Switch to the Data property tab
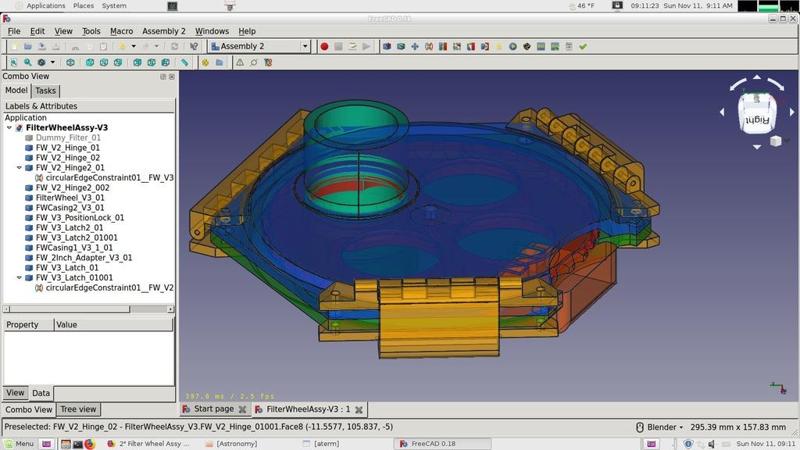The image size is (800, 450). 41,393
